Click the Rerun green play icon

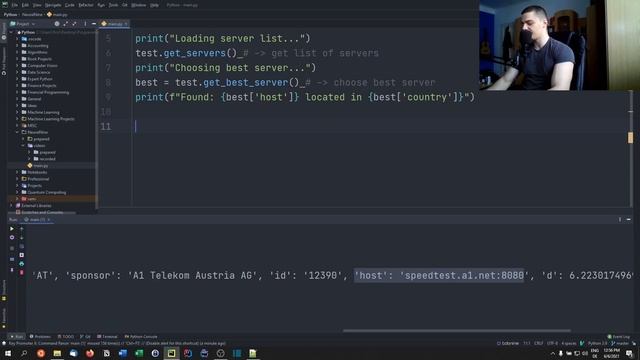12,229
